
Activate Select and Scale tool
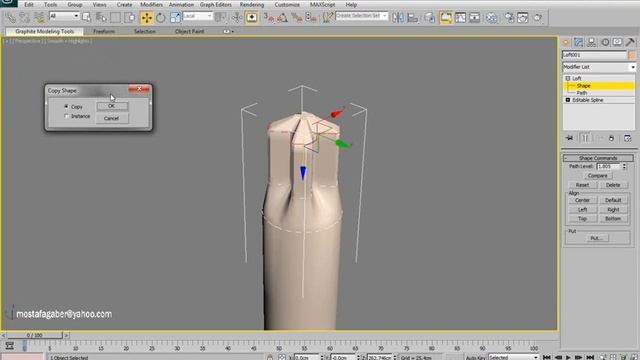tap(175, 18)
